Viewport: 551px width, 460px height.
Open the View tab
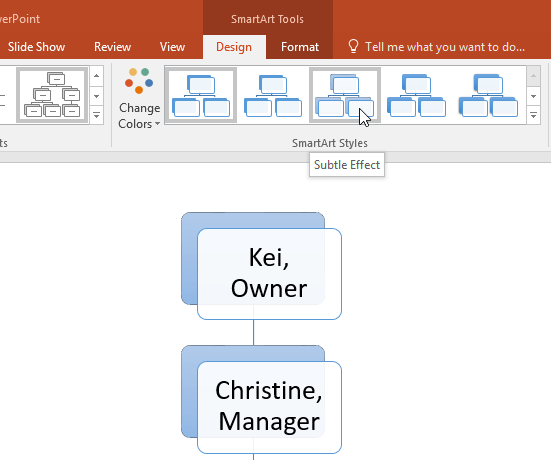pyautogui.click(x=172, y=47)
